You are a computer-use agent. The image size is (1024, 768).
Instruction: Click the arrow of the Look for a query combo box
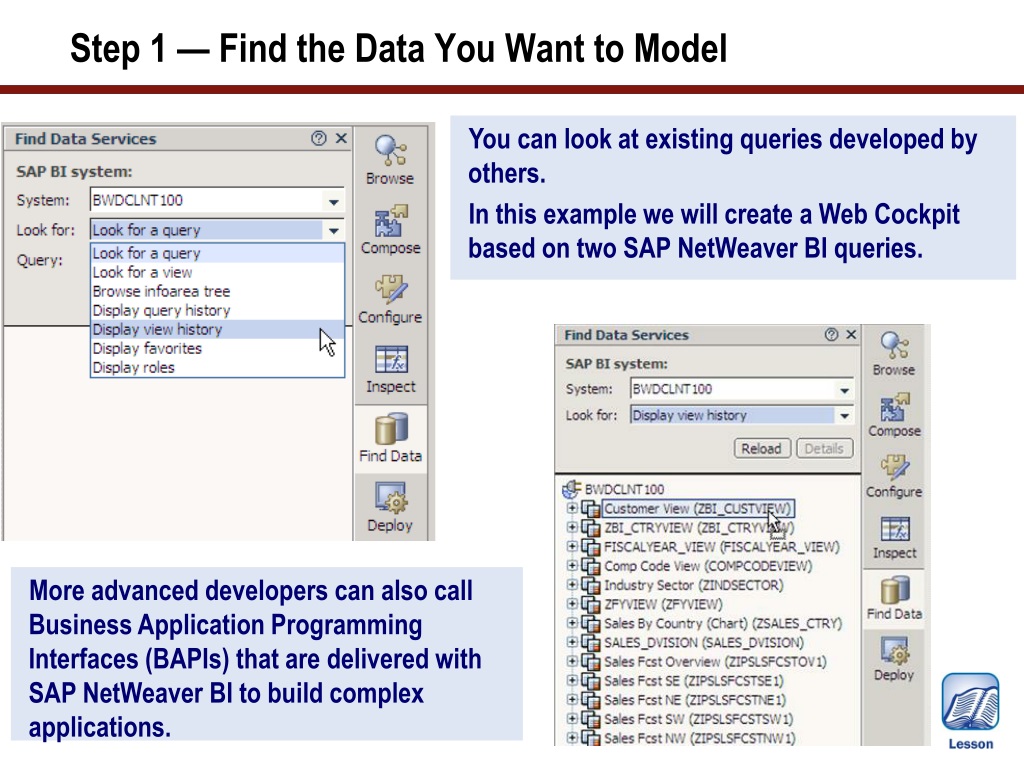click(x=333, y=230)
